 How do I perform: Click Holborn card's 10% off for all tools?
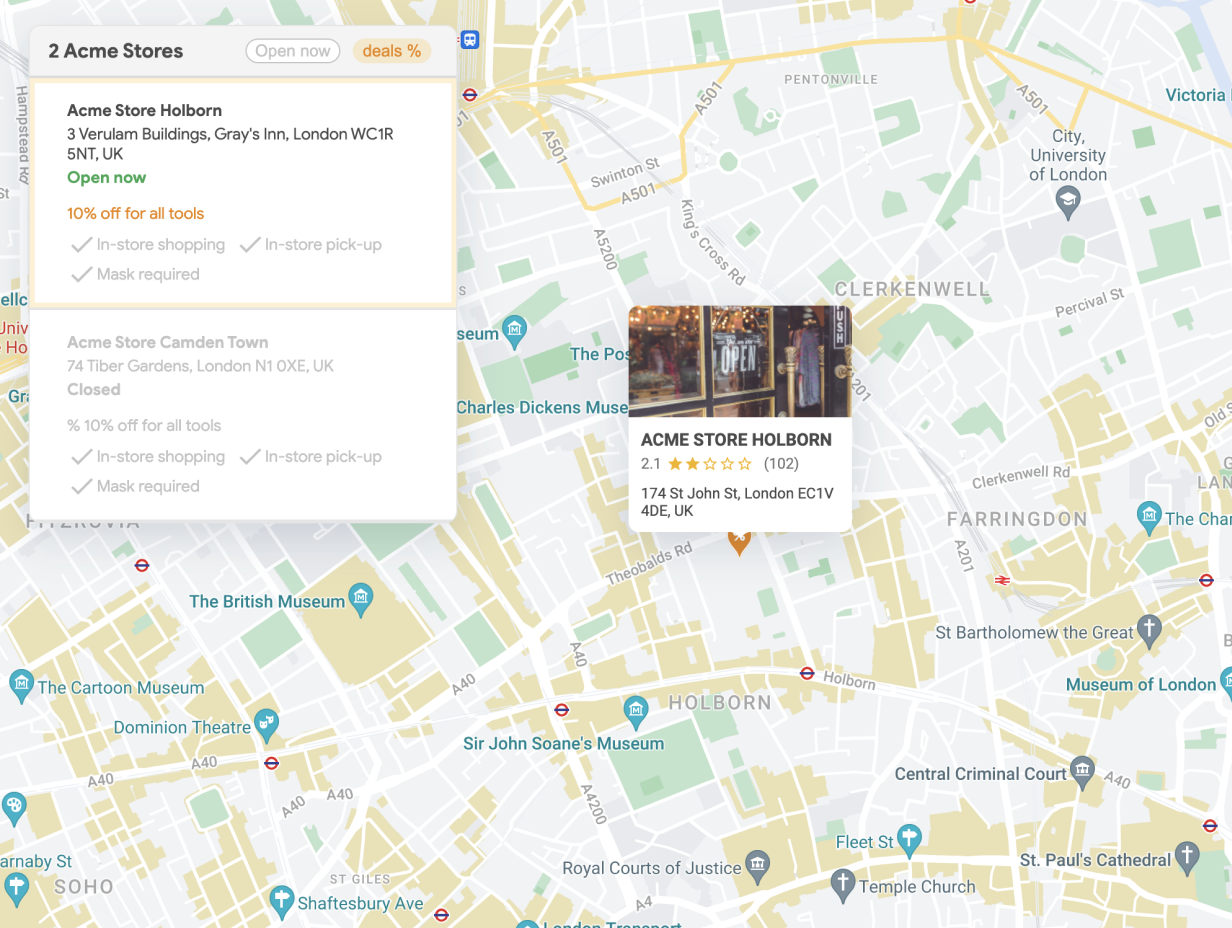[x=135, y=213]
